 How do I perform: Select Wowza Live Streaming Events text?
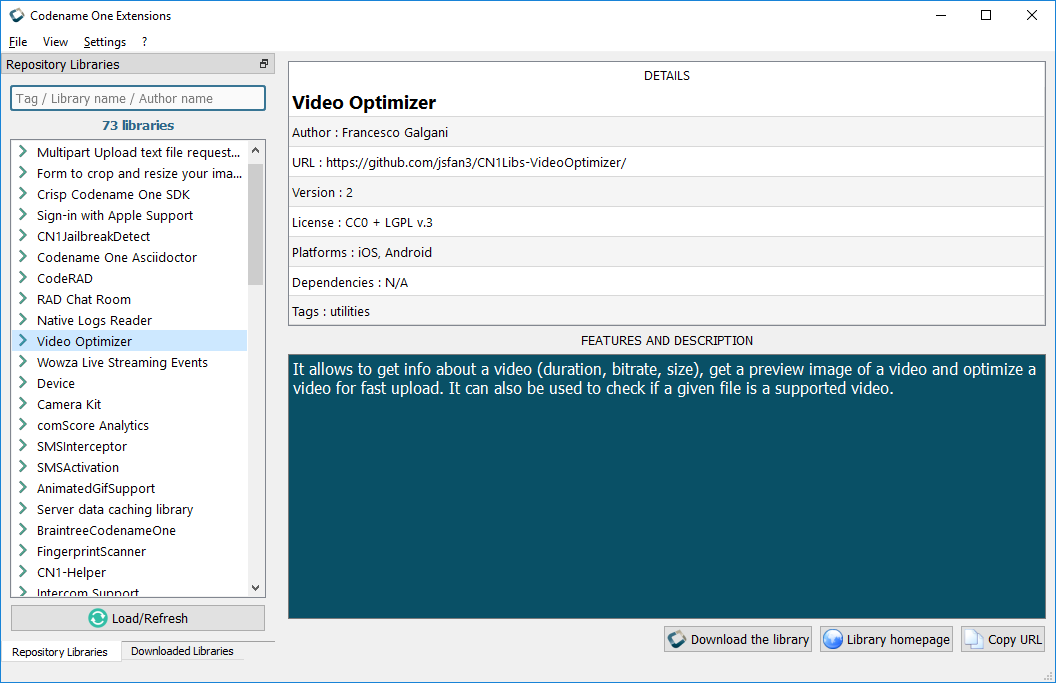tap(123, 362)
